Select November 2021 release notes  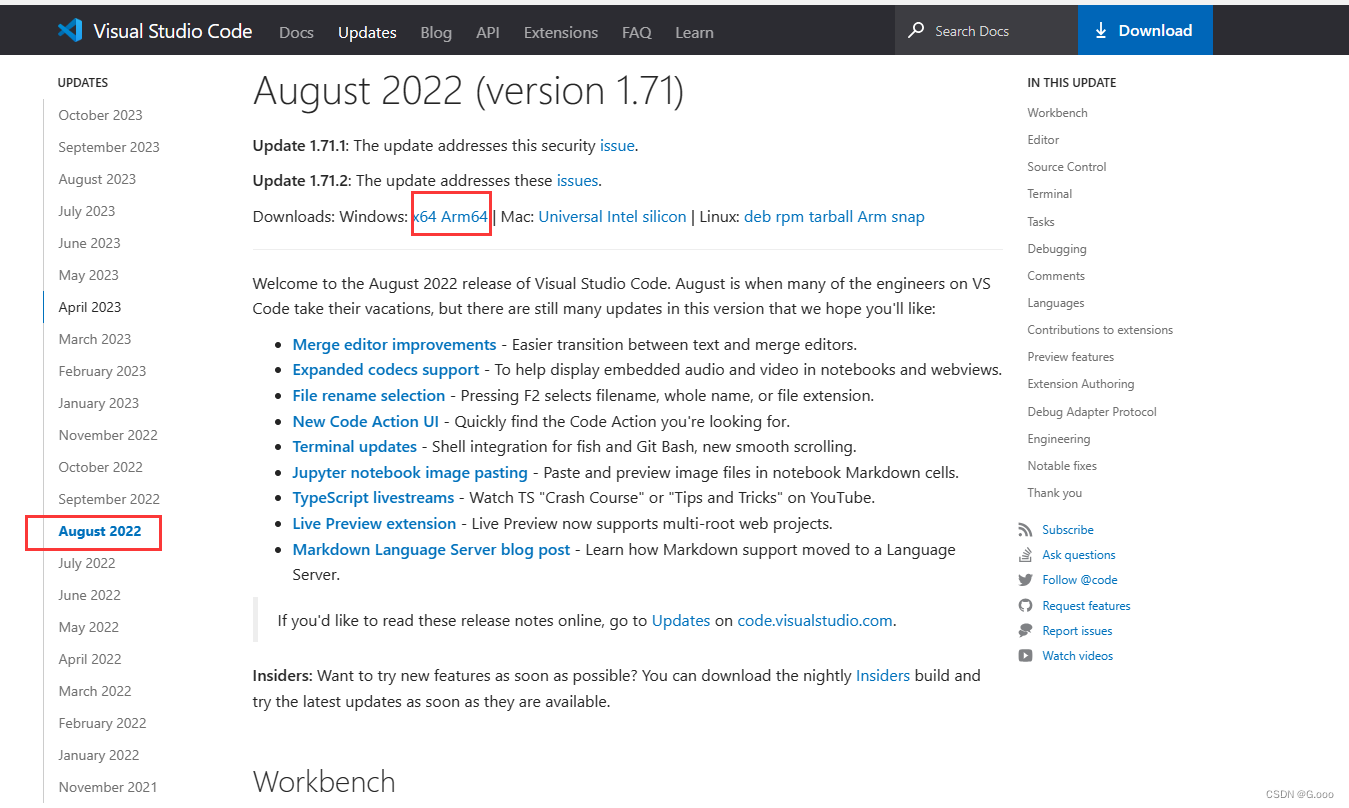tap(108, 787)
